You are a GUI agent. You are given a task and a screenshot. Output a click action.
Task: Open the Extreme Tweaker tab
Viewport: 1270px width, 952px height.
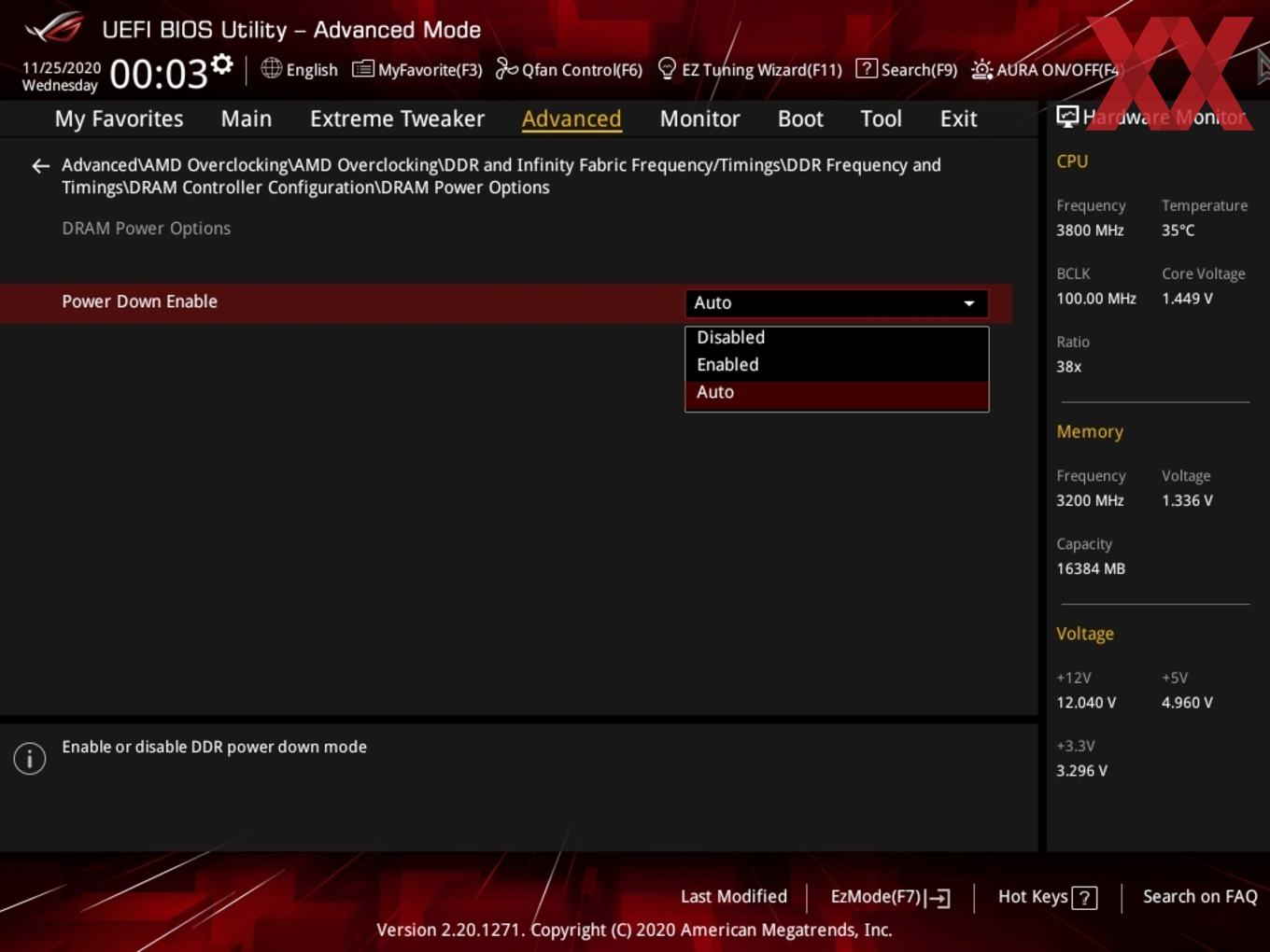coord(397,119)
